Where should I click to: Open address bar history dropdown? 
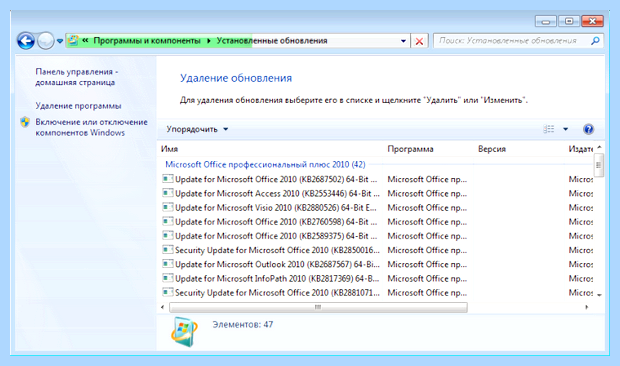coord(403,41)
